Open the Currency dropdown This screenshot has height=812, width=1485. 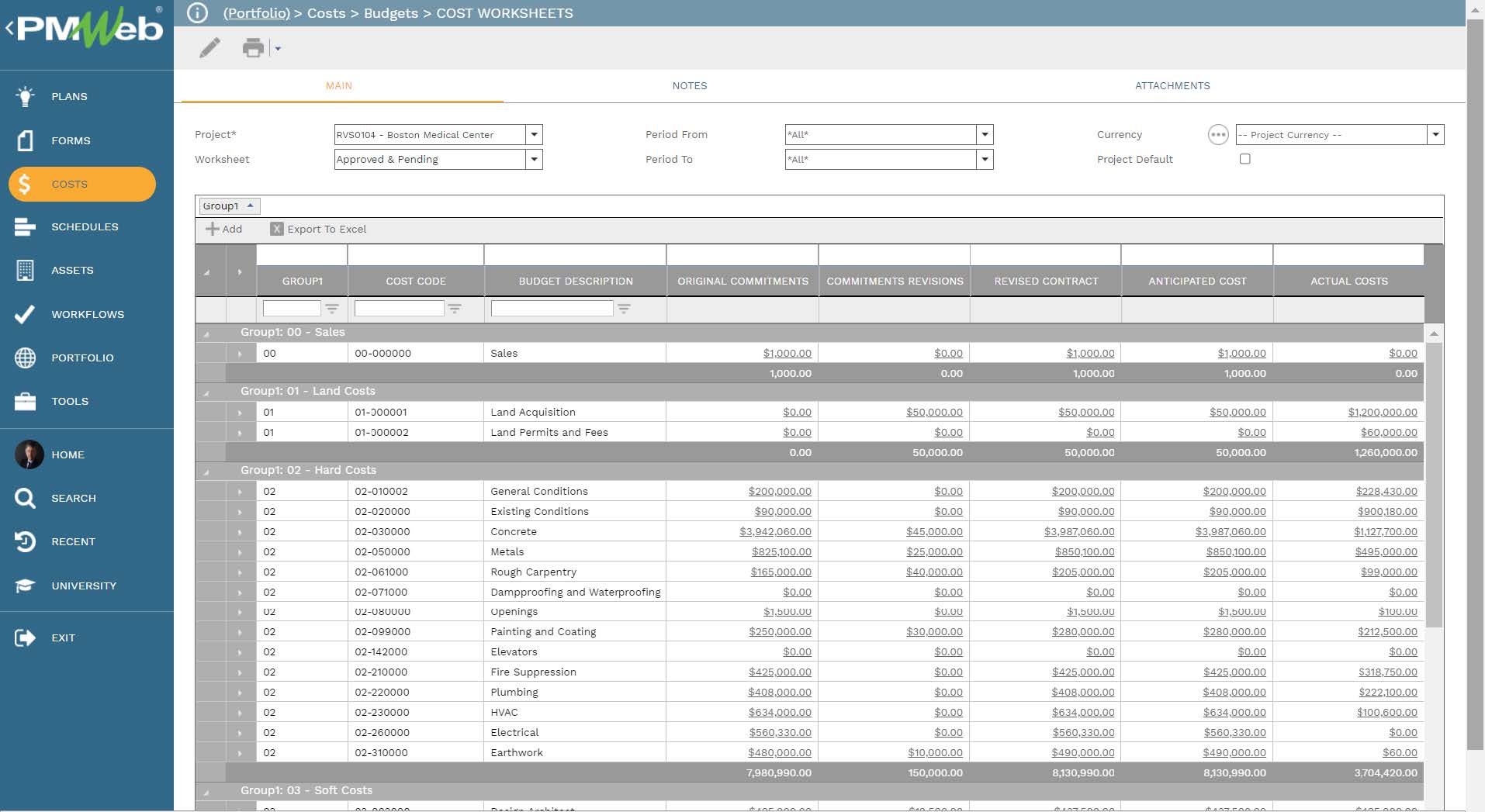(x=1435, y=135)
